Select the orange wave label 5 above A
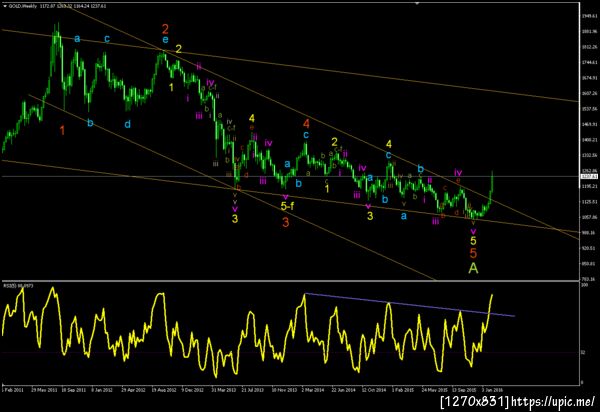Image resolution: width=600 pixels, height=412 pixels. click(x=473, y=253)
